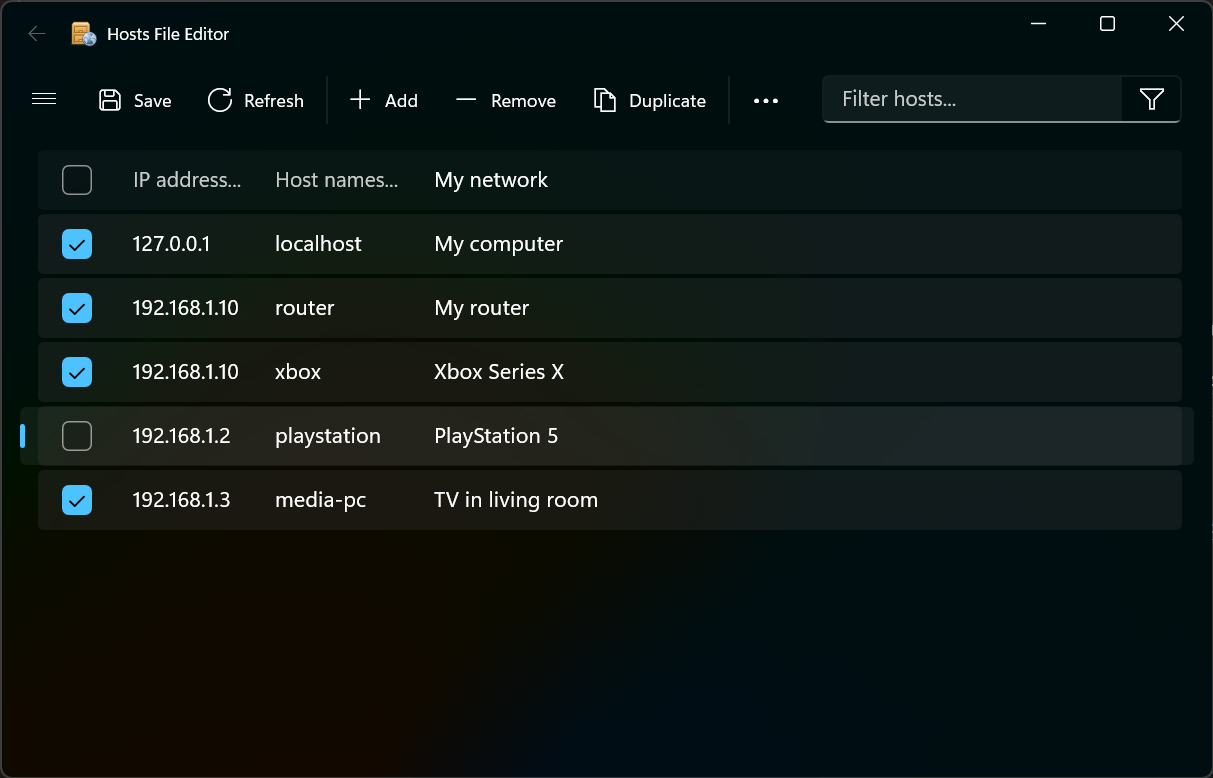Enable the playstation entry checkbox

click(x=77, y=436)
